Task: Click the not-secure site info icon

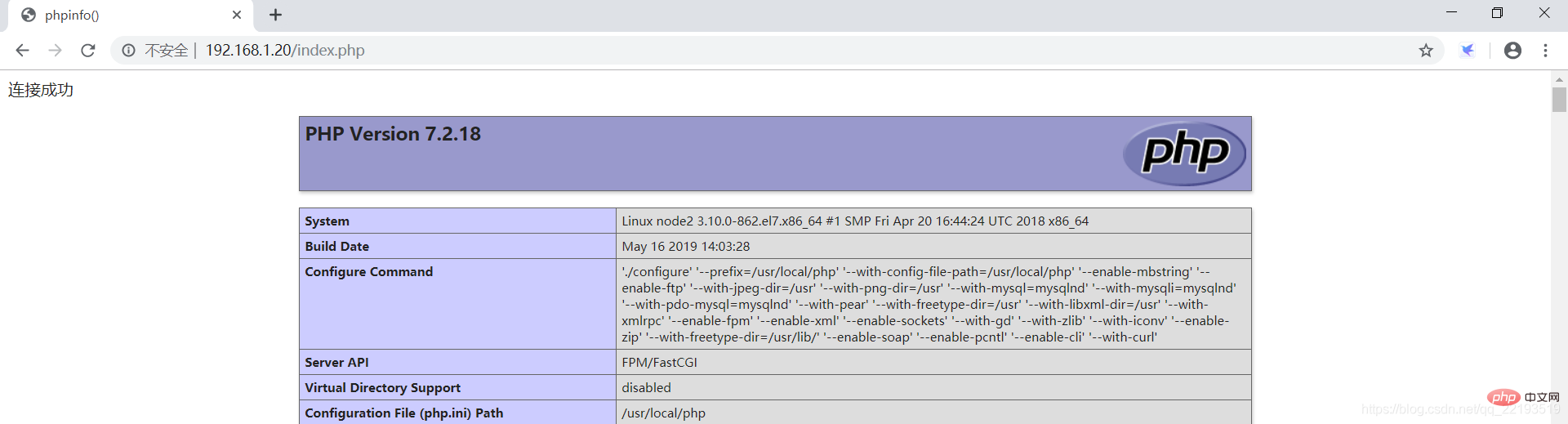Action: [x=128, y=51]
